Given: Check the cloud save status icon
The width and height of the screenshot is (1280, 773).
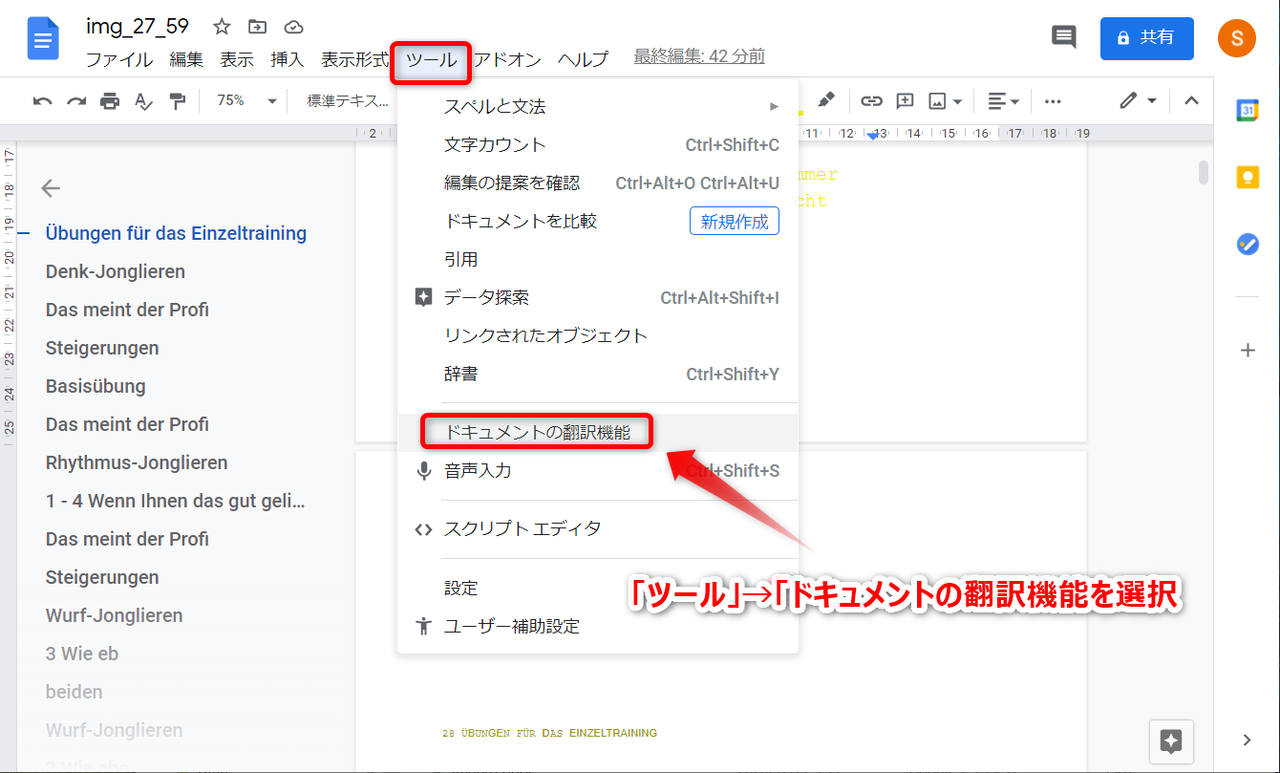Looking at the screenshot, I should click(x=294, y=27).
